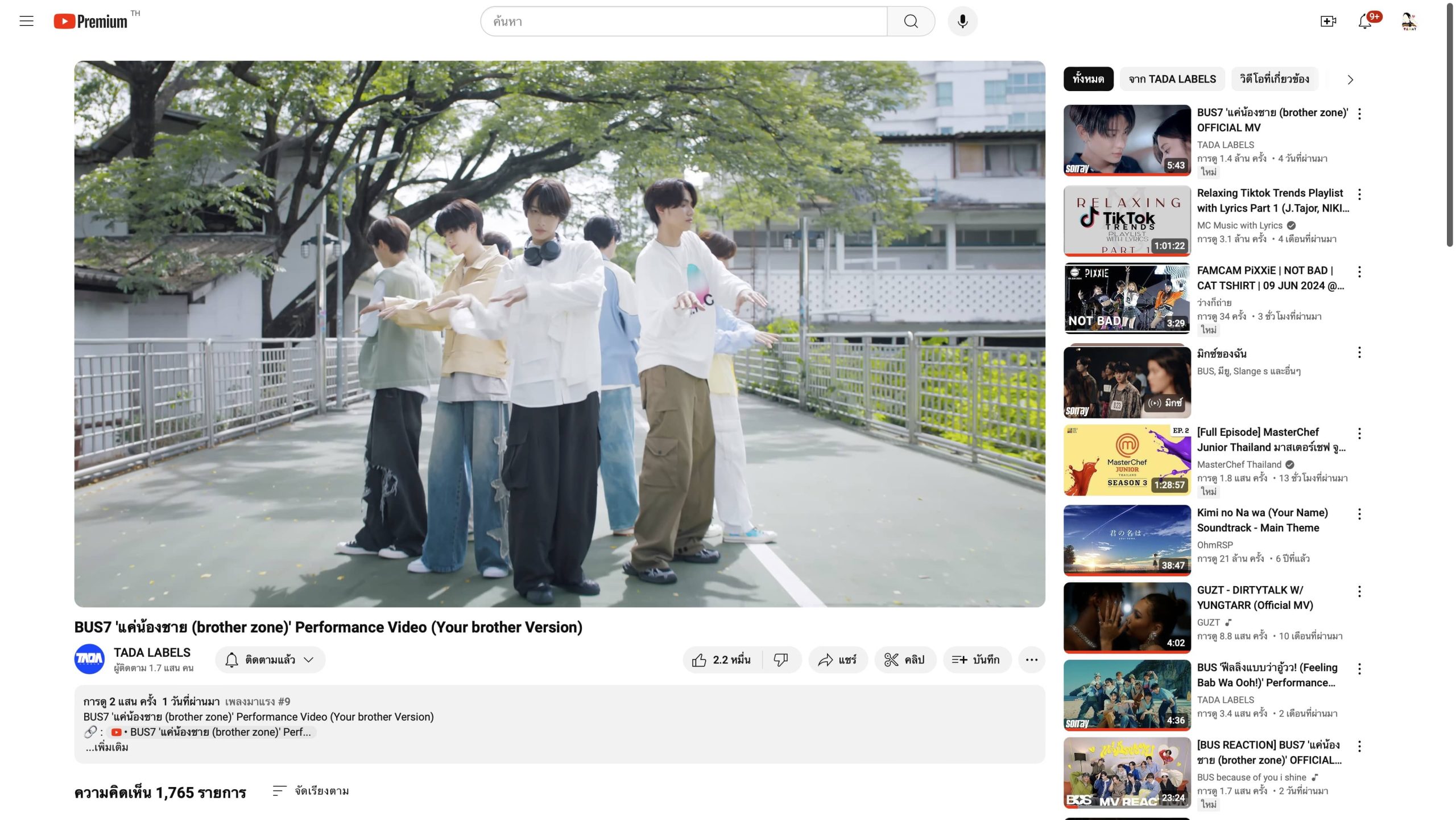1456x820 pixels.
Task: Dislike the video with thumbs down
Action: point(781,660)
